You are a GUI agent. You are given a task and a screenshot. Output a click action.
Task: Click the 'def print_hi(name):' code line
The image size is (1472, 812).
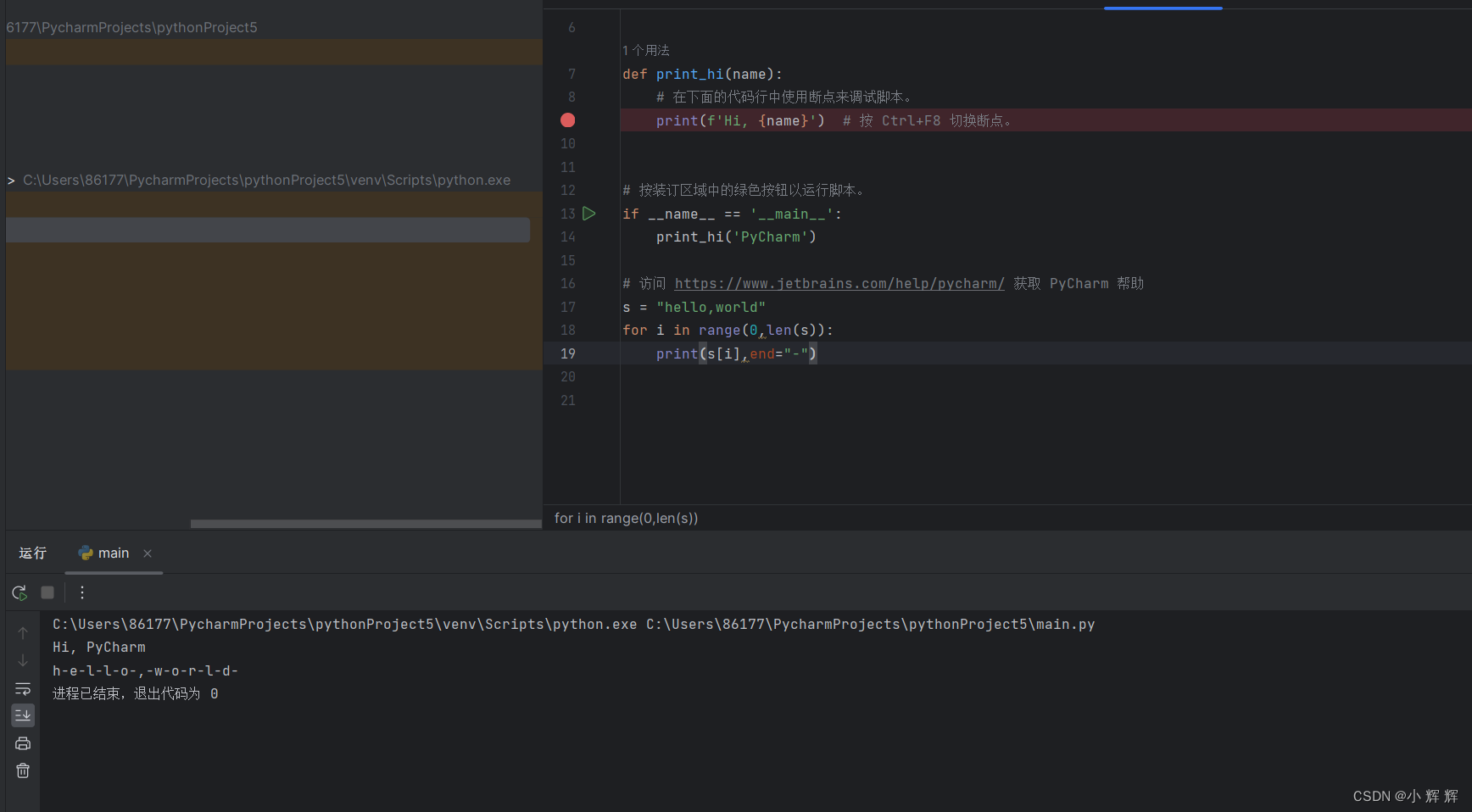[702, 75]
